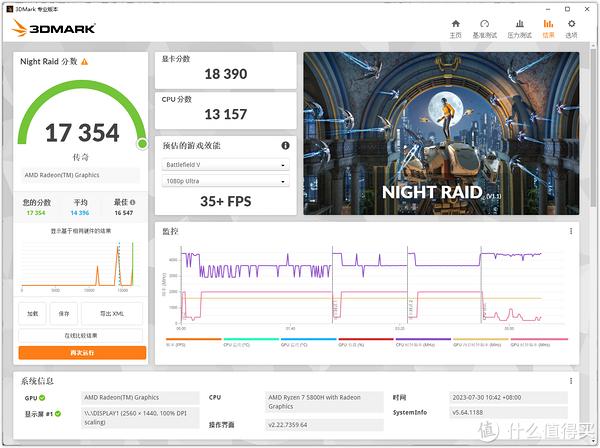Click the orange 再次运行 run again button
The height and width of the screenshot is (448, 600).
click(82, 352)
